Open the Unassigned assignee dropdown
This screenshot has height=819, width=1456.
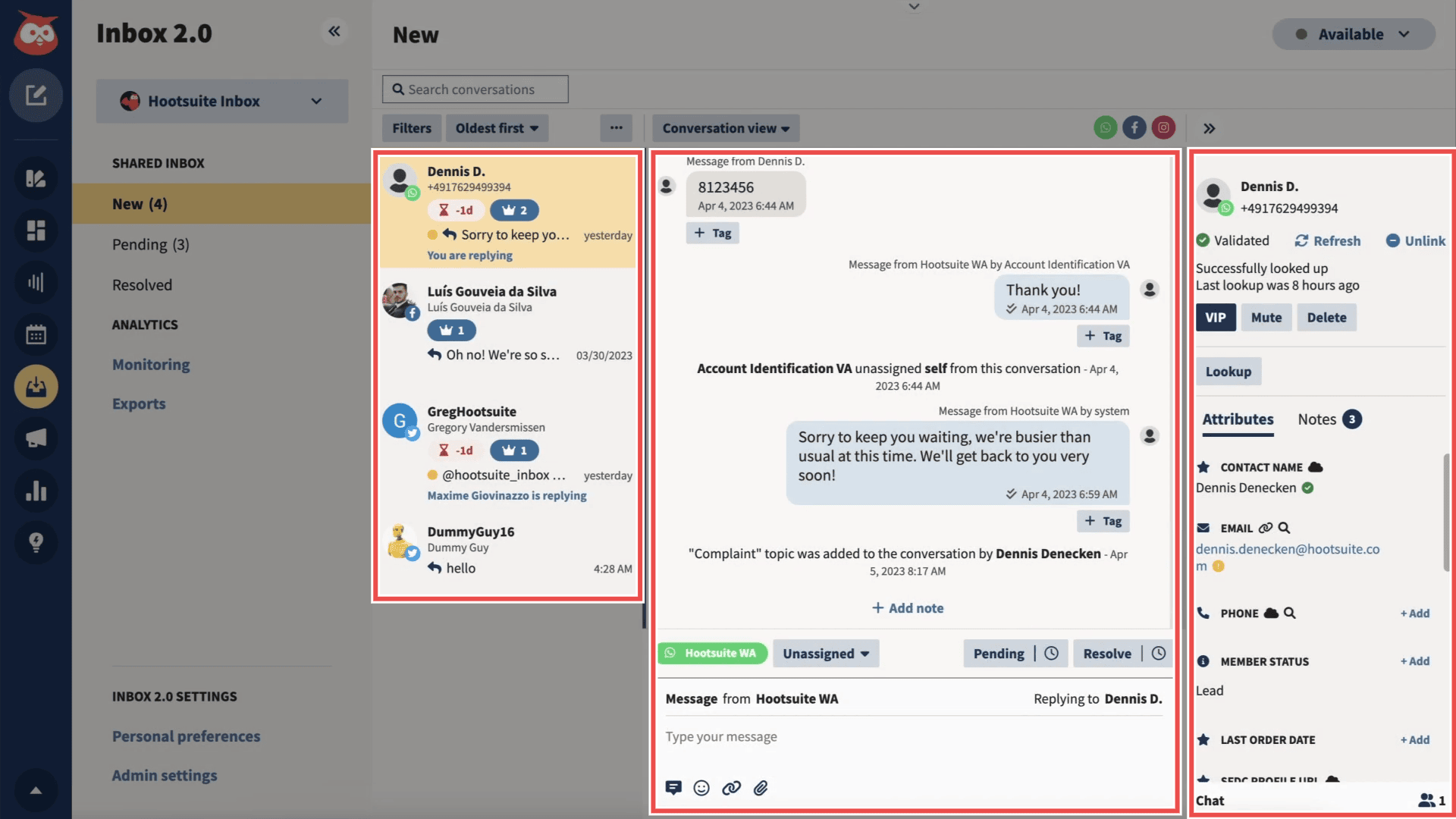pos(825,653)
